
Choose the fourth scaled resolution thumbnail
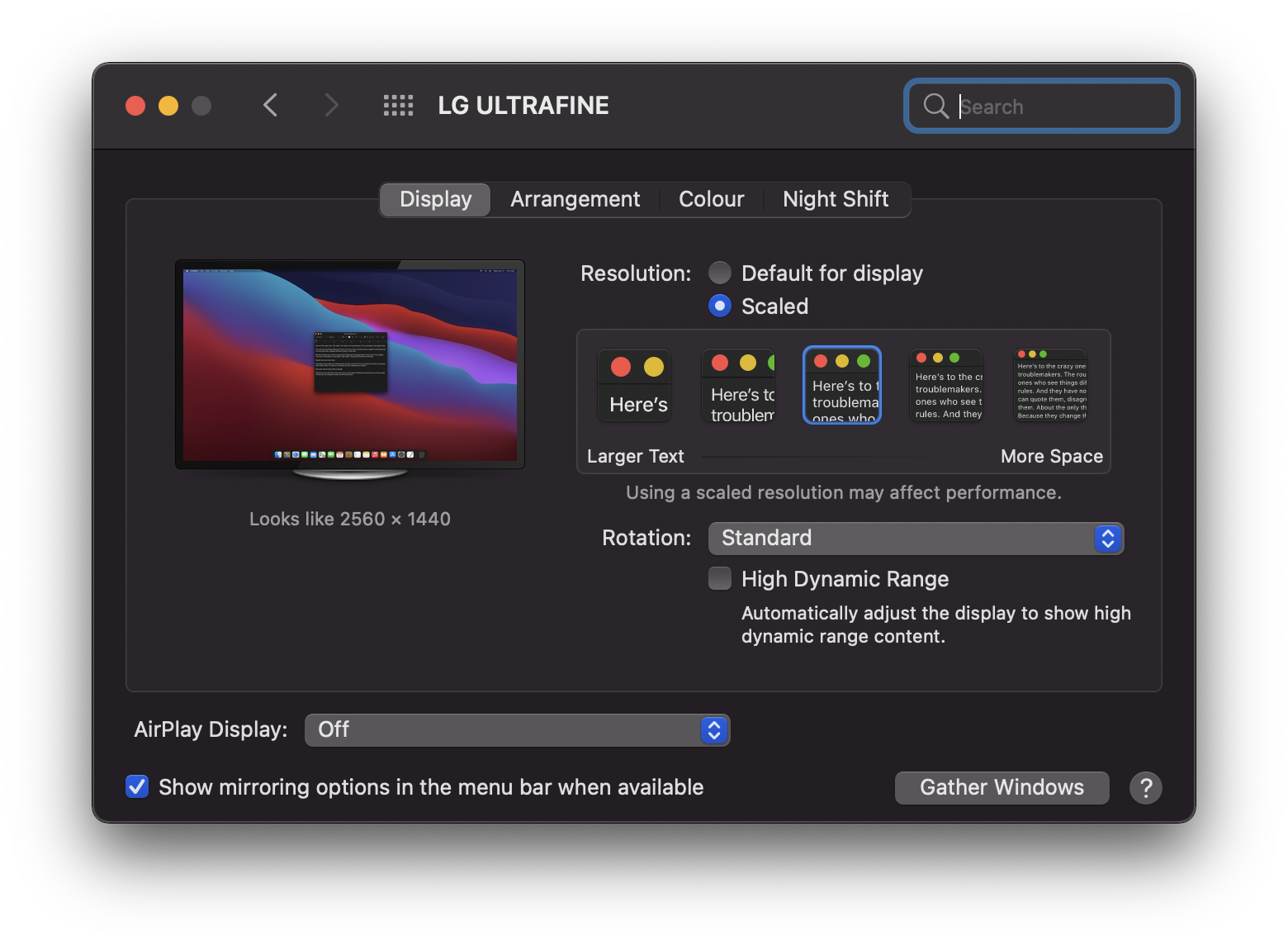tap(946, 385)
